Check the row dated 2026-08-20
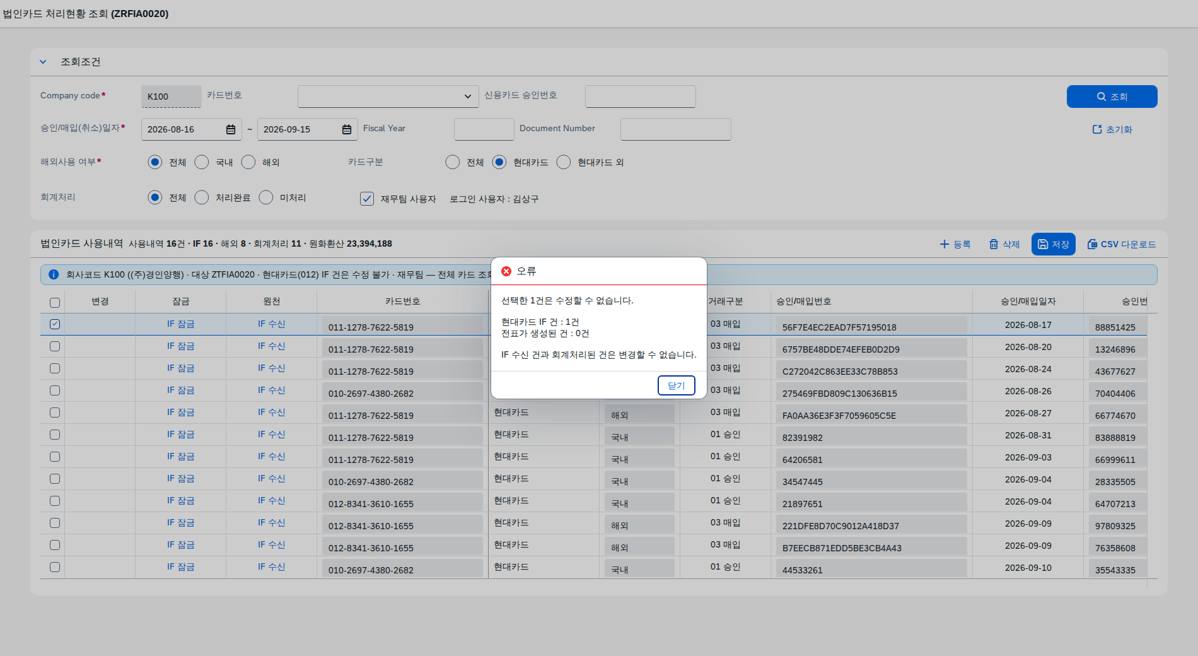This screenshot has height=656, width=1198. tap(55, 346)
